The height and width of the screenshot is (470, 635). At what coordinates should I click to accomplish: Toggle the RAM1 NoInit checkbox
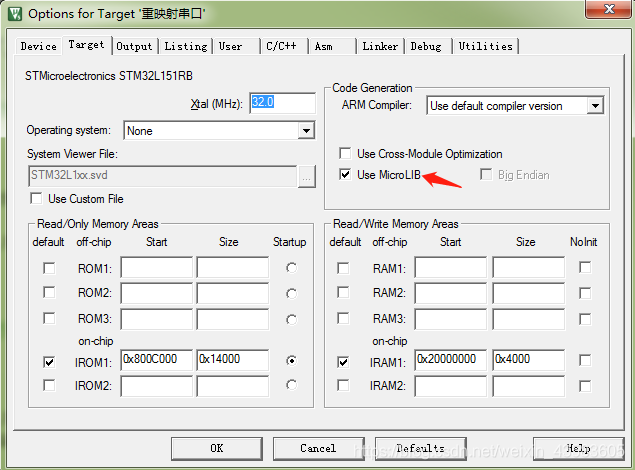[x=585, y=267]
